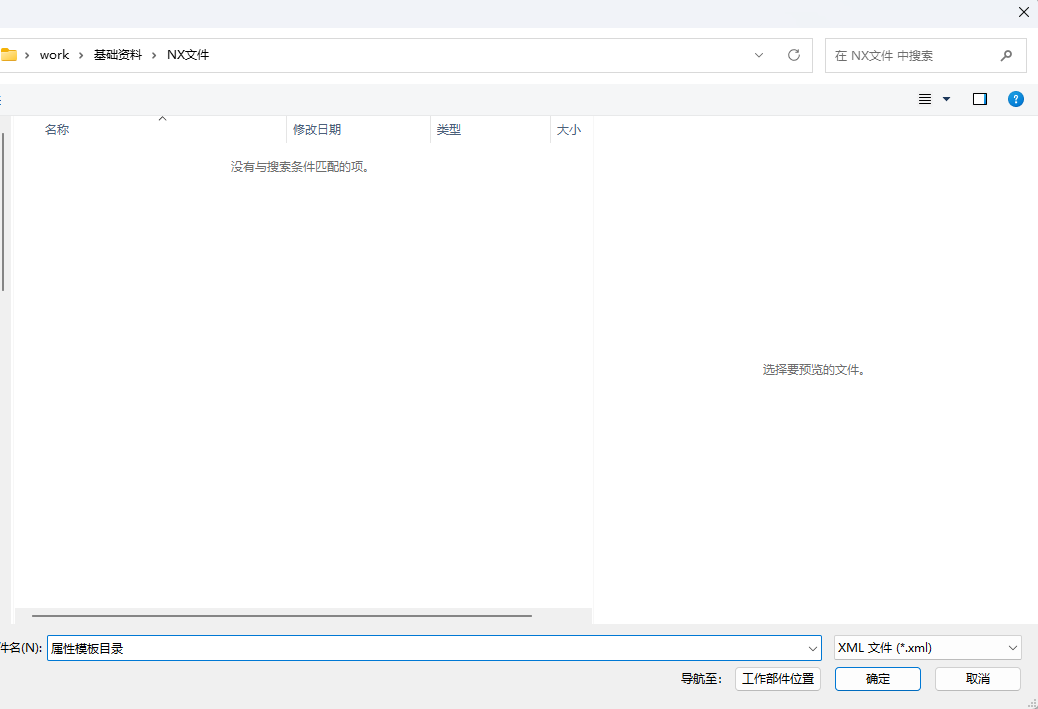Toggle the preview pane button
Viewport: 1038px width, 709px height.
980,99
